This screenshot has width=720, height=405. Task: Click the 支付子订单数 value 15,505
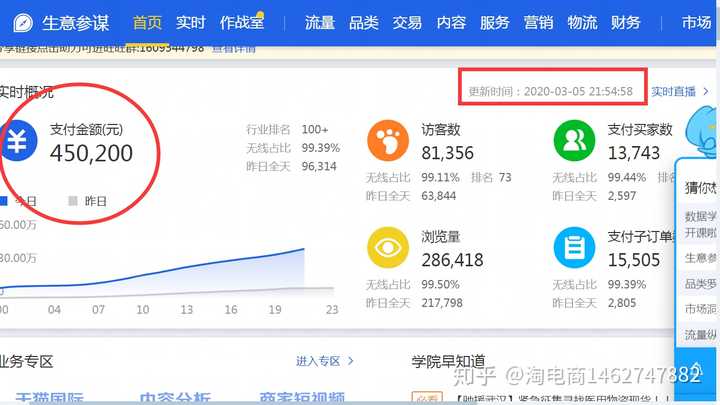(x=634, y=260)
